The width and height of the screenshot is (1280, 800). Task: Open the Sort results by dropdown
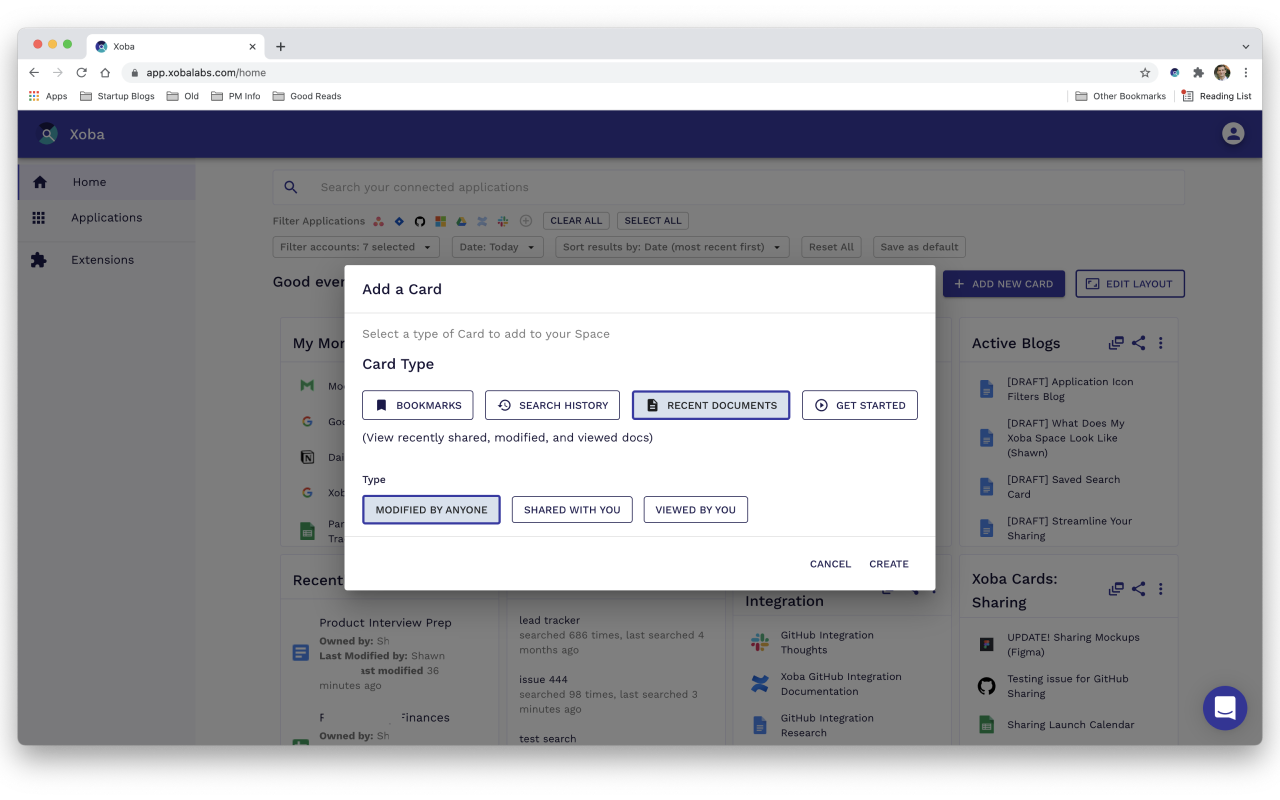tap(671, 247)
